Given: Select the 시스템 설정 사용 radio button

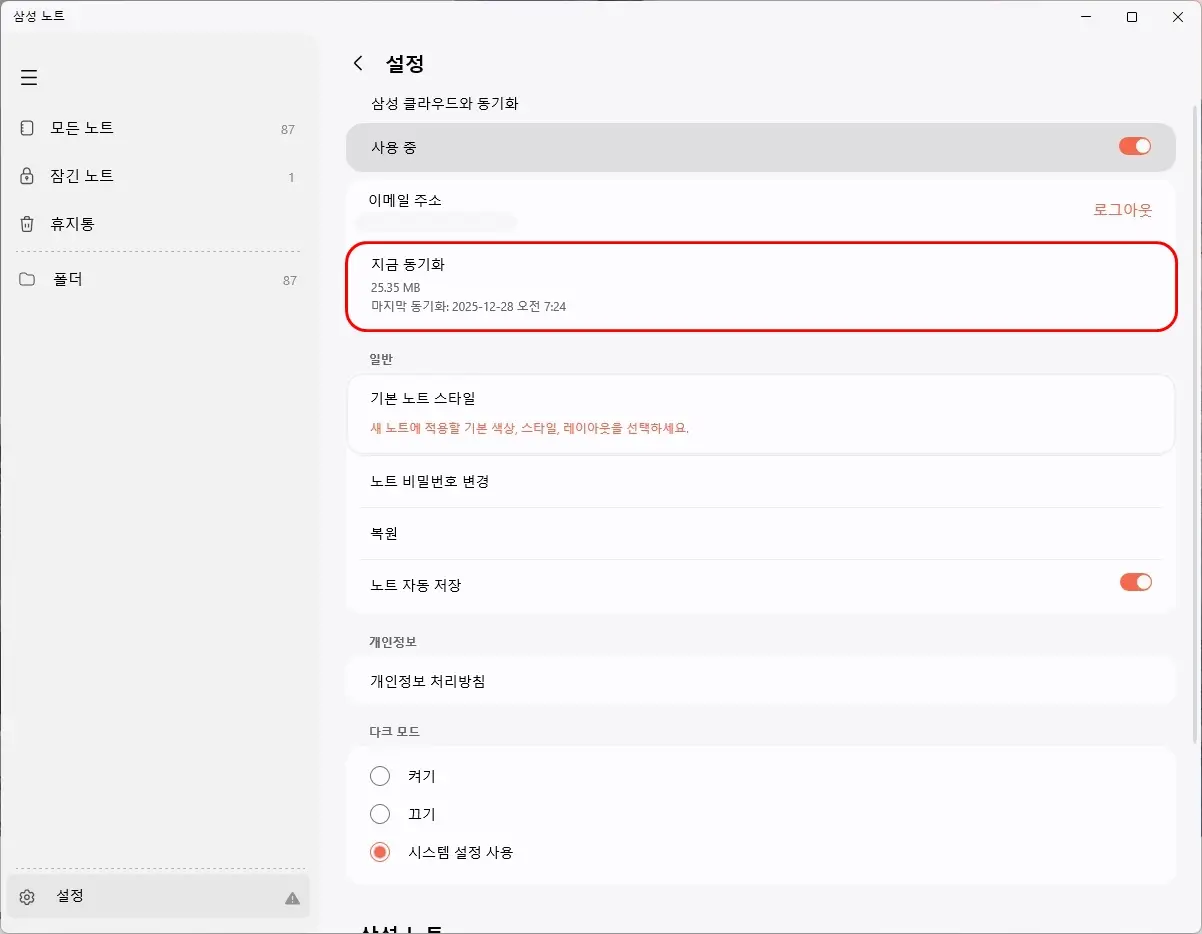Looking at the screenshot, I should pyautogui.click(x=380, y=853).
